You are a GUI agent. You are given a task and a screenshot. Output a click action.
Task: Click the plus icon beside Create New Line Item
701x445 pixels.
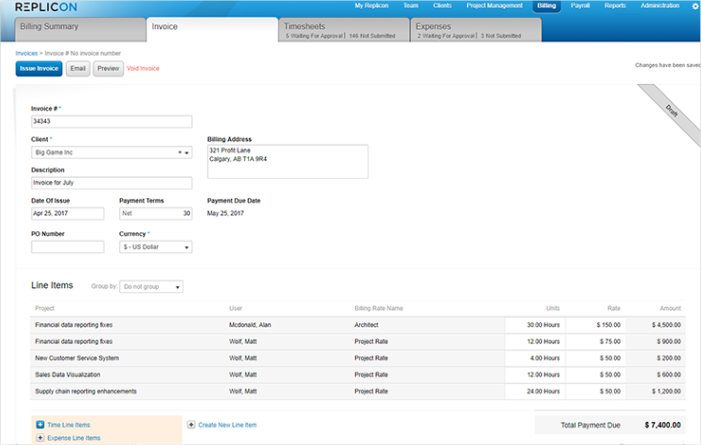[x=191, y=424]
